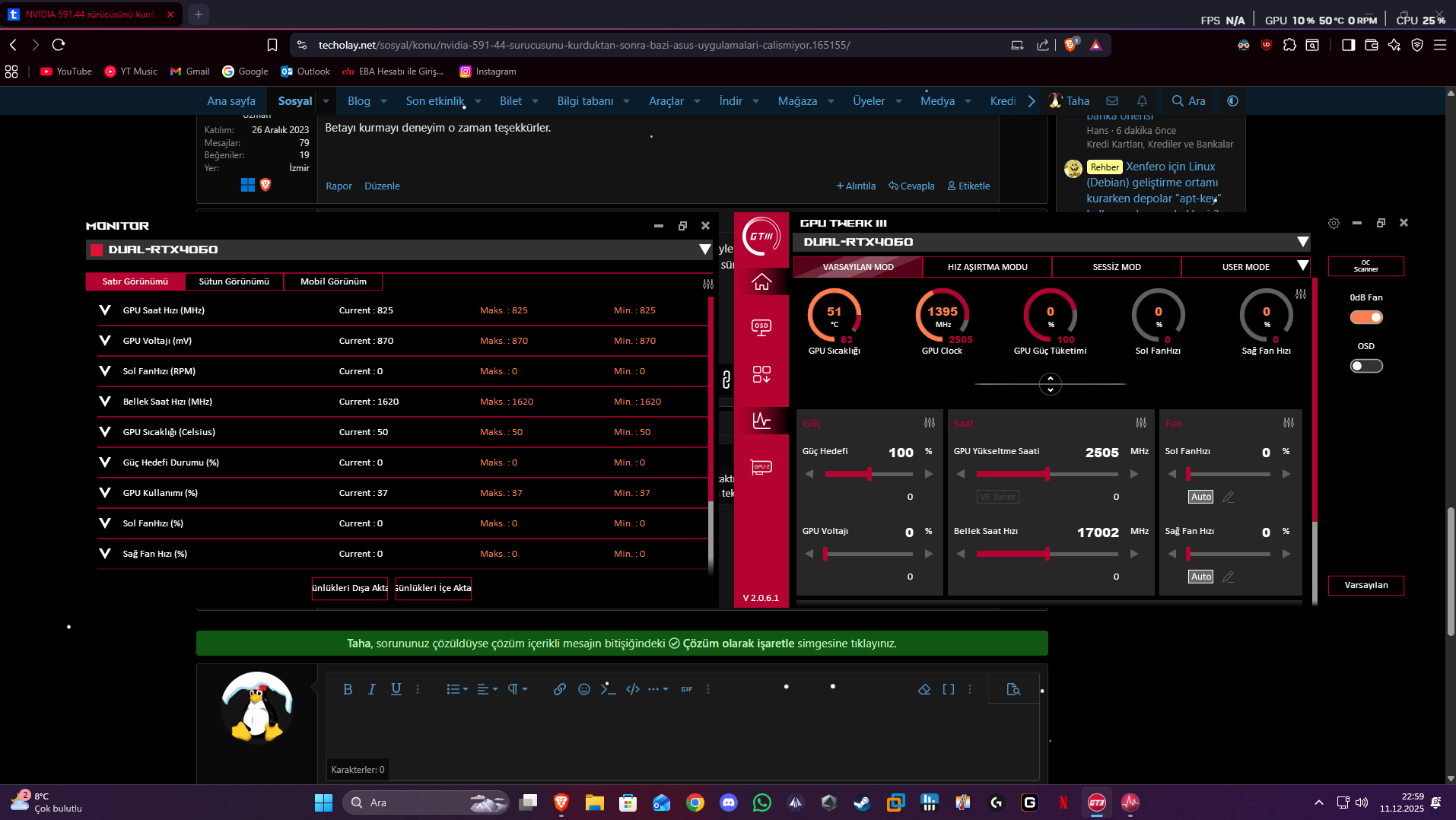This screenshot has width=1456, height=820.
Task: Click the Bold formatting icon in editor
Action: (348, 689)
